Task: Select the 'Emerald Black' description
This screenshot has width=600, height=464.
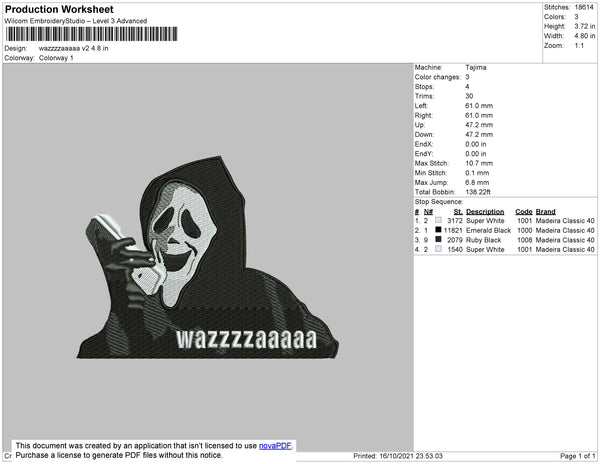Action: pos(488,230)
